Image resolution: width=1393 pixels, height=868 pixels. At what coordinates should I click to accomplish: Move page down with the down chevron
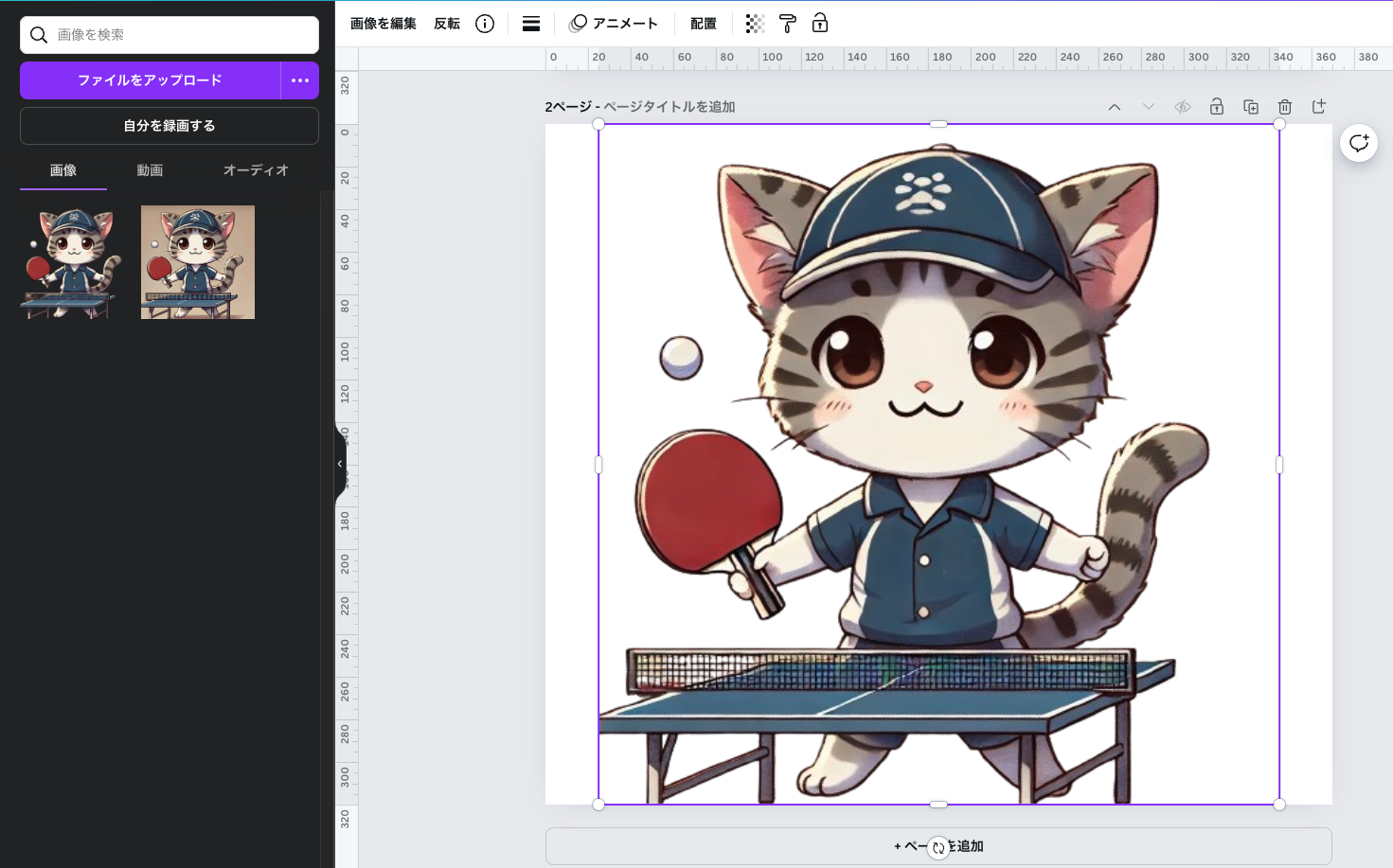[1149, 107]
